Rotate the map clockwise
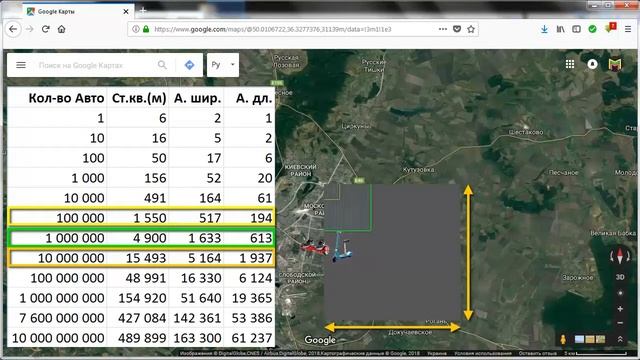This screenshot has height=360, width=640. tap(629, 256)
